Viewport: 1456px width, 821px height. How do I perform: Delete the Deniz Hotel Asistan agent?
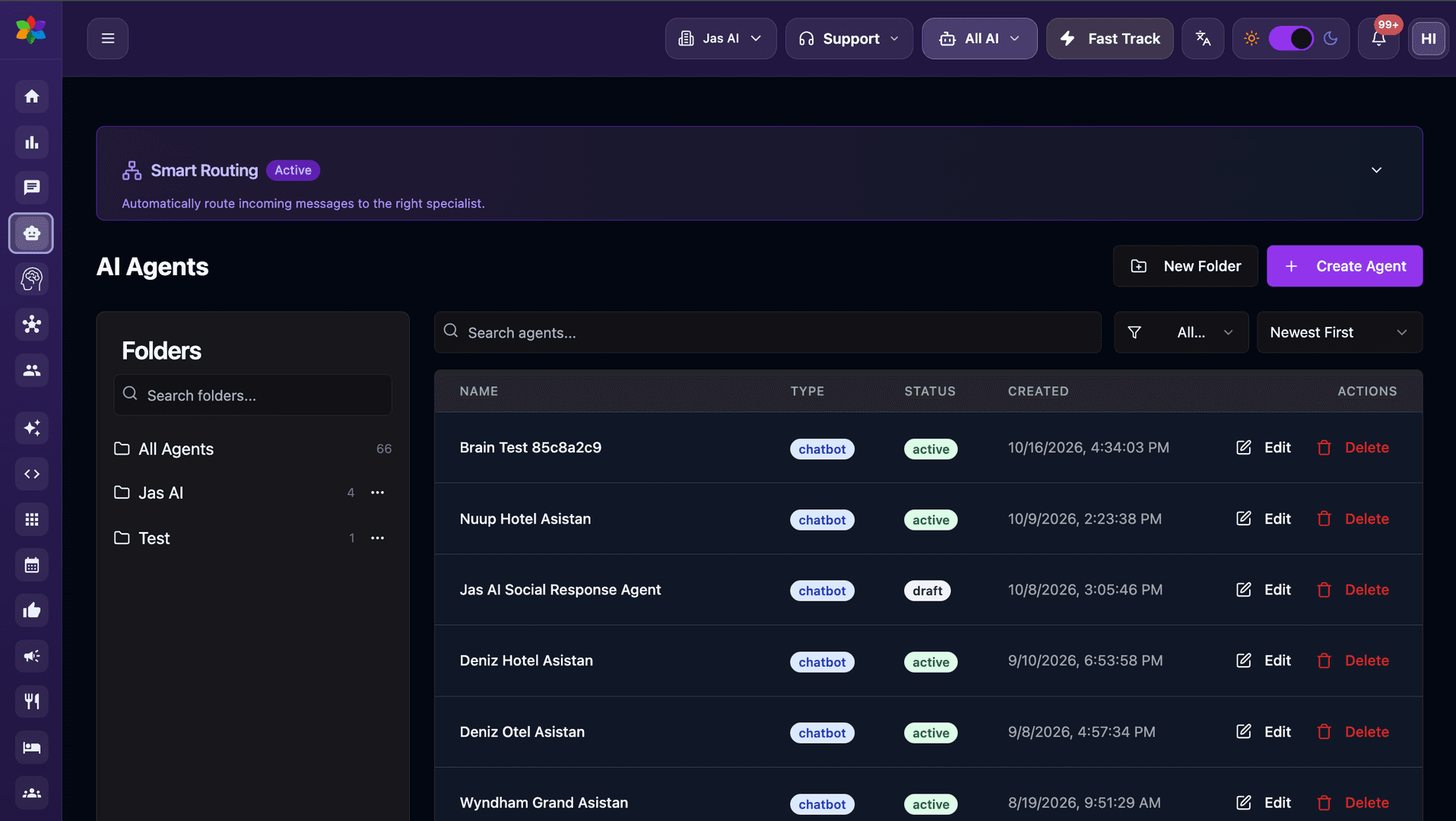[1353, 661]
